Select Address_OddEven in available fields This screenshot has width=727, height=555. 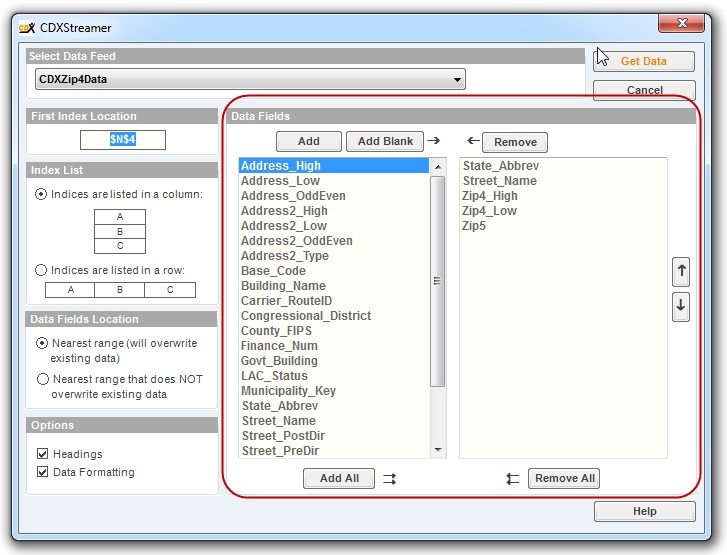tap(334, 196)
